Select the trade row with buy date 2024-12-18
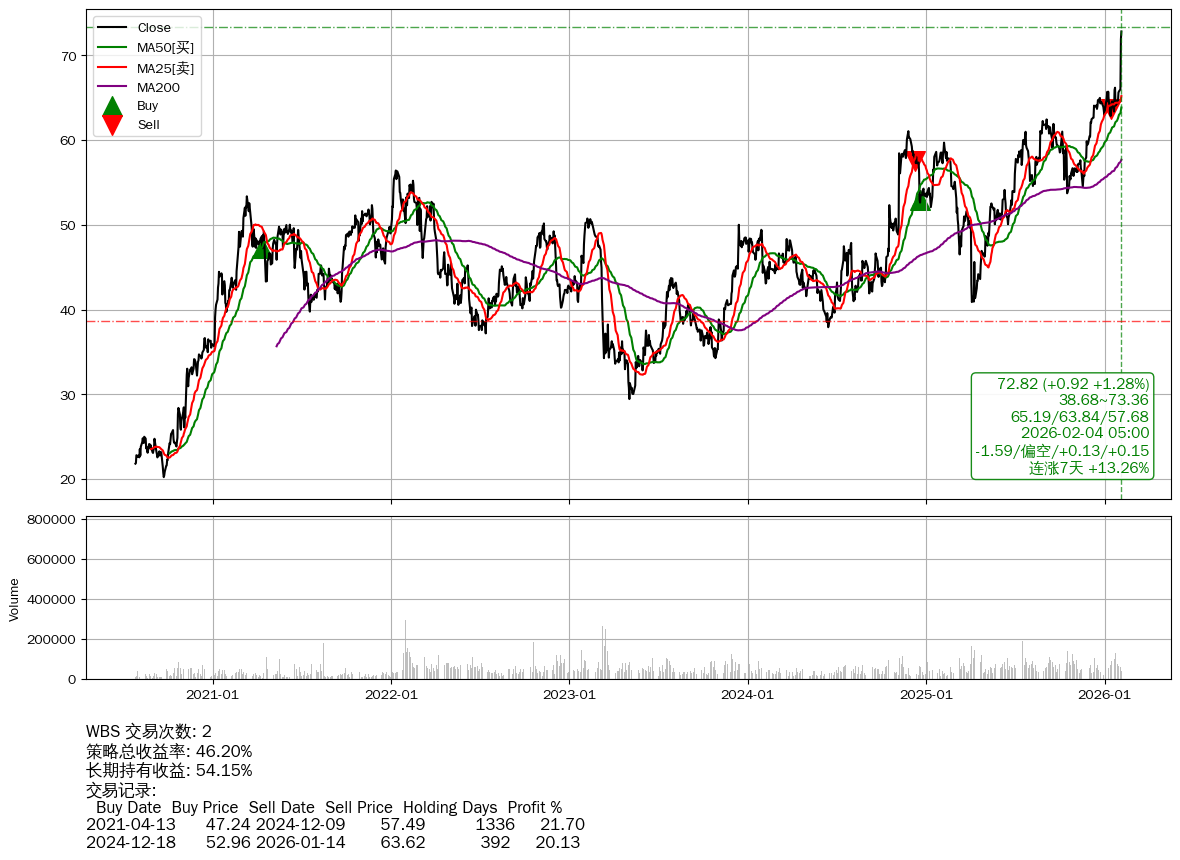Image resolution: width=1180 pixels, height=860 pixels. 333,842
